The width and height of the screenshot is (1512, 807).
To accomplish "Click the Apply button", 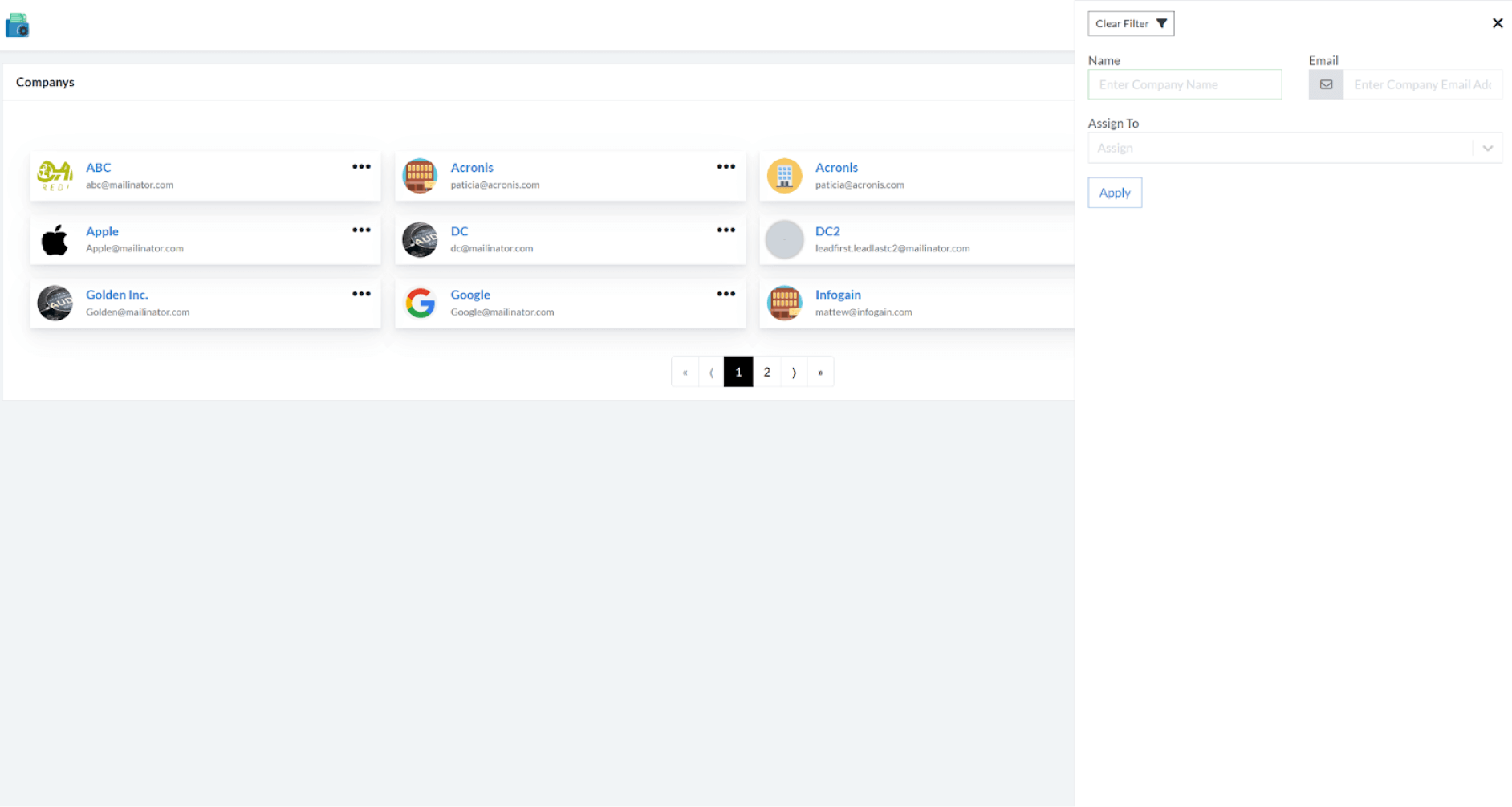I will 1114,192.
